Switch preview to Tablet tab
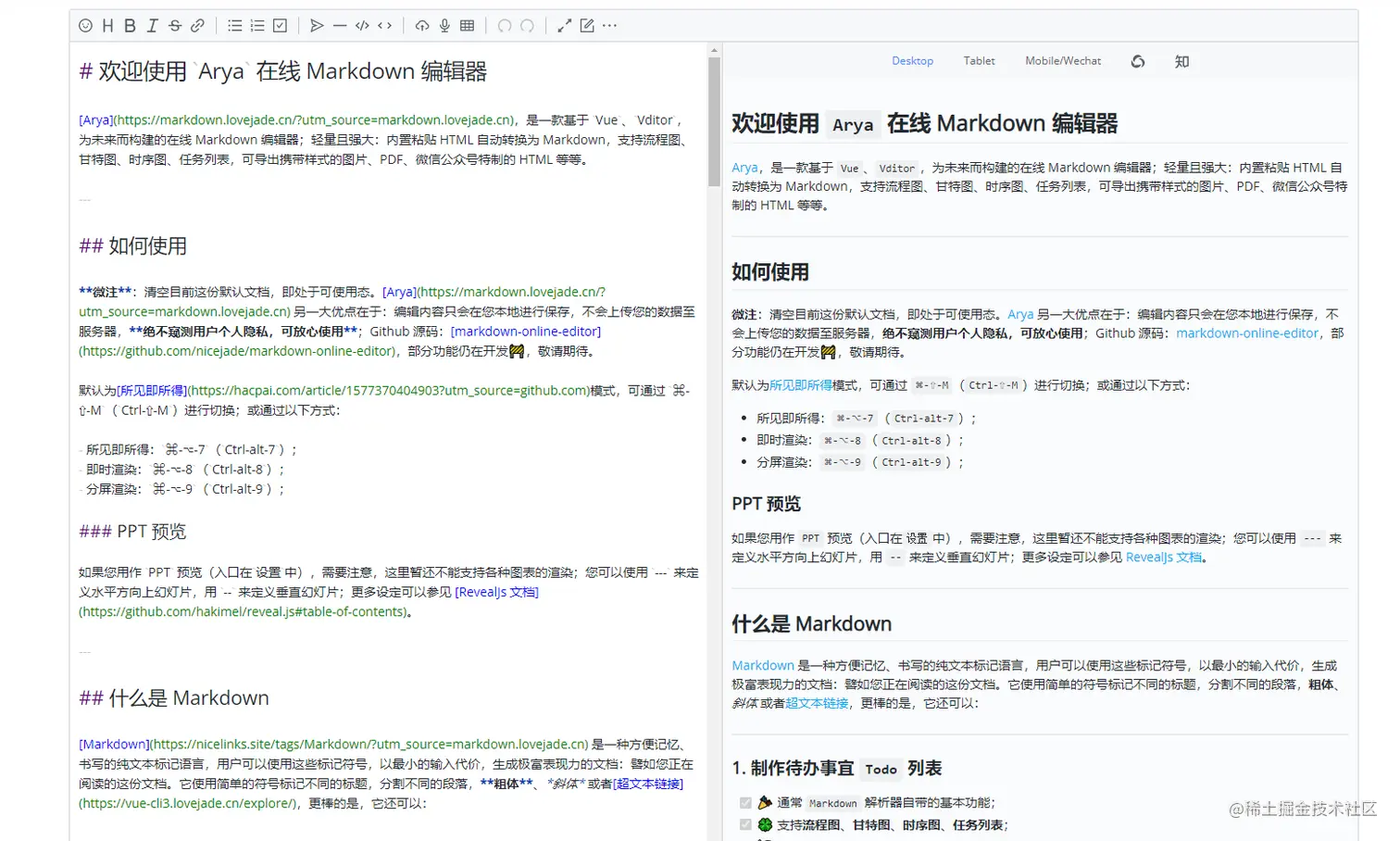Viewport: 1400px width, 841px height. point(979,61)
